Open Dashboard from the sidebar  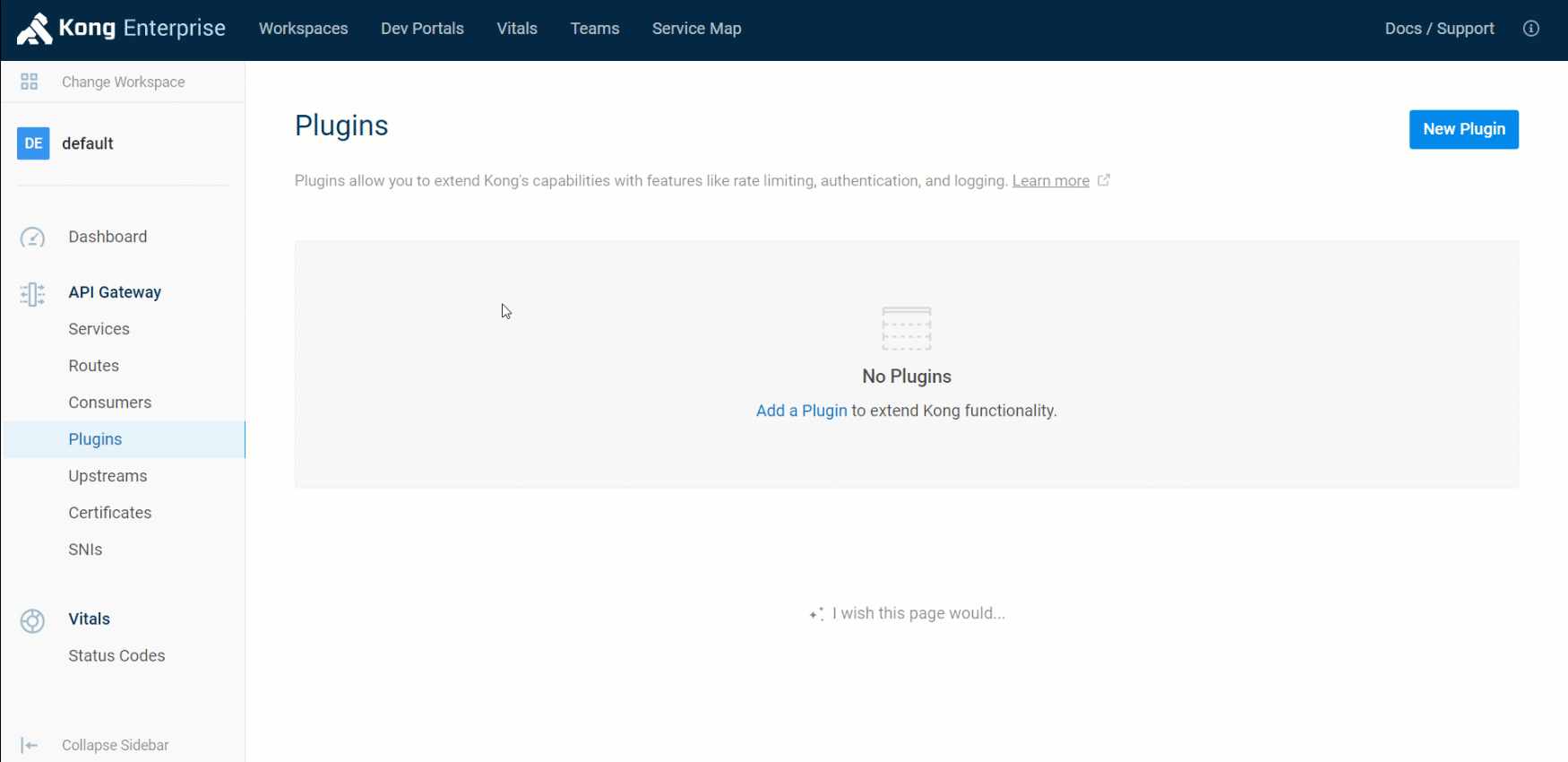pos(108,237)
